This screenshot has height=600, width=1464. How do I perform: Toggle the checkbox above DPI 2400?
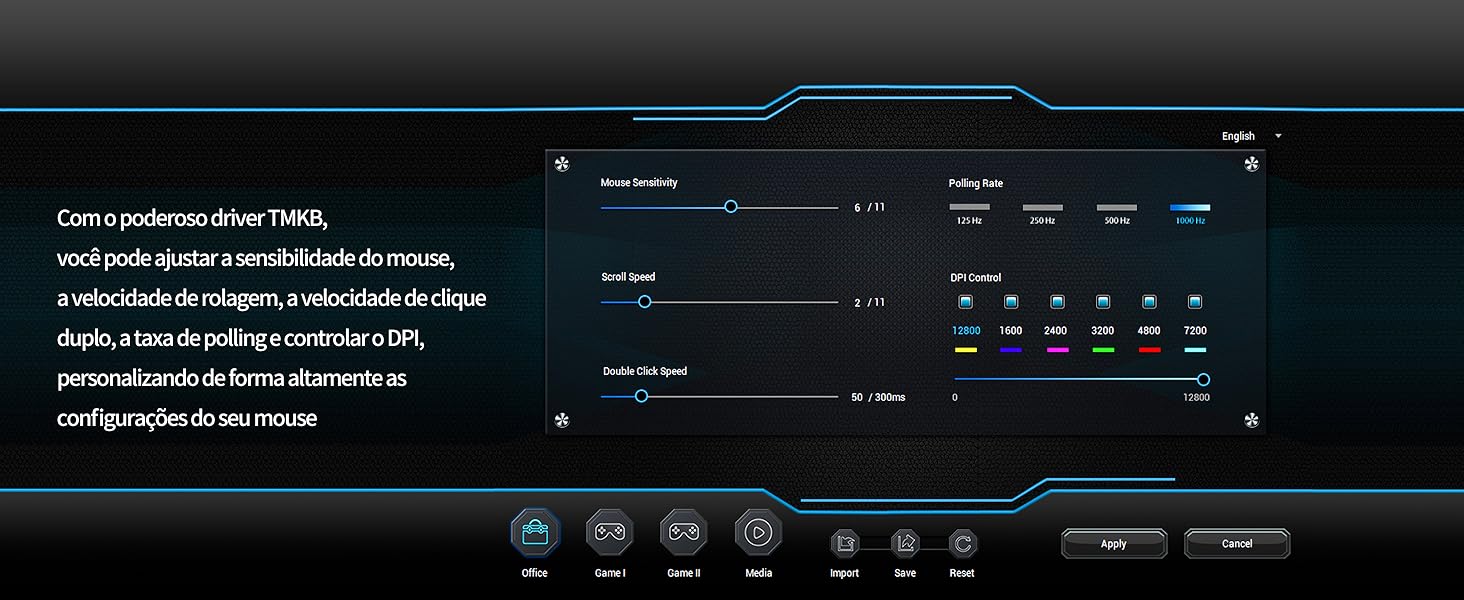[x=1057, y=302]
